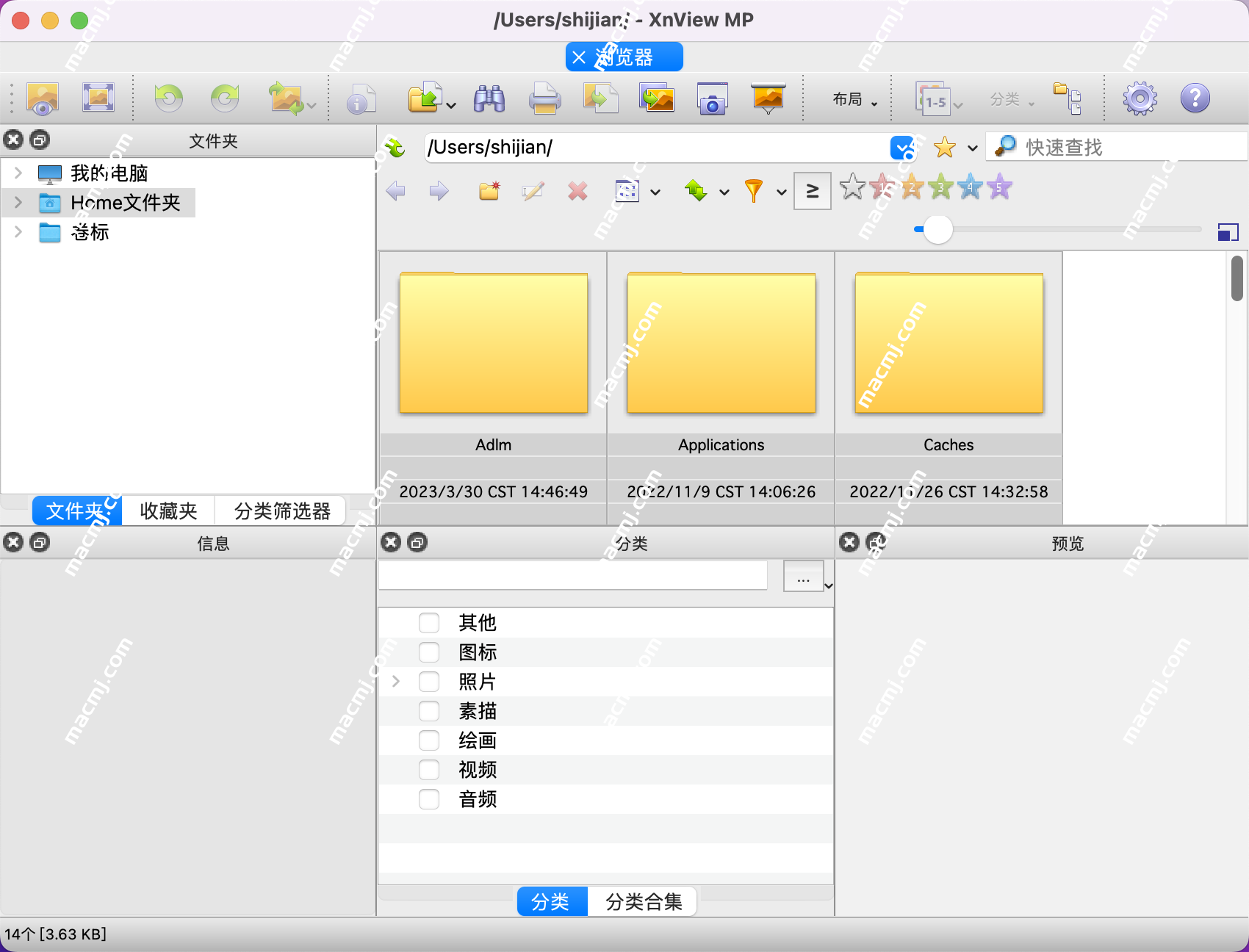Click the batch convert icon

600,98
